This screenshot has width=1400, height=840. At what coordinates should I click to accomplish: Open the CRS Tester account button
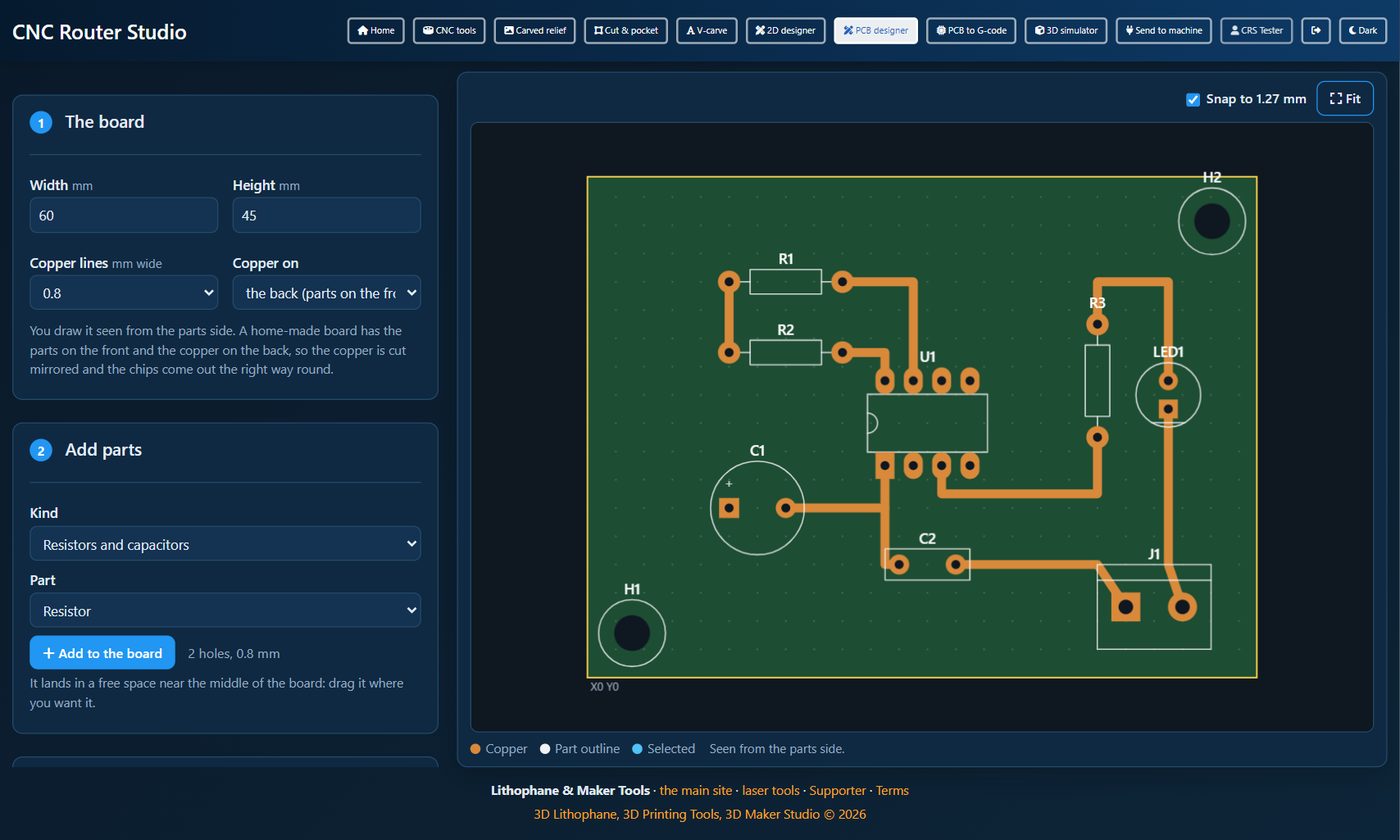(1256, 30)
